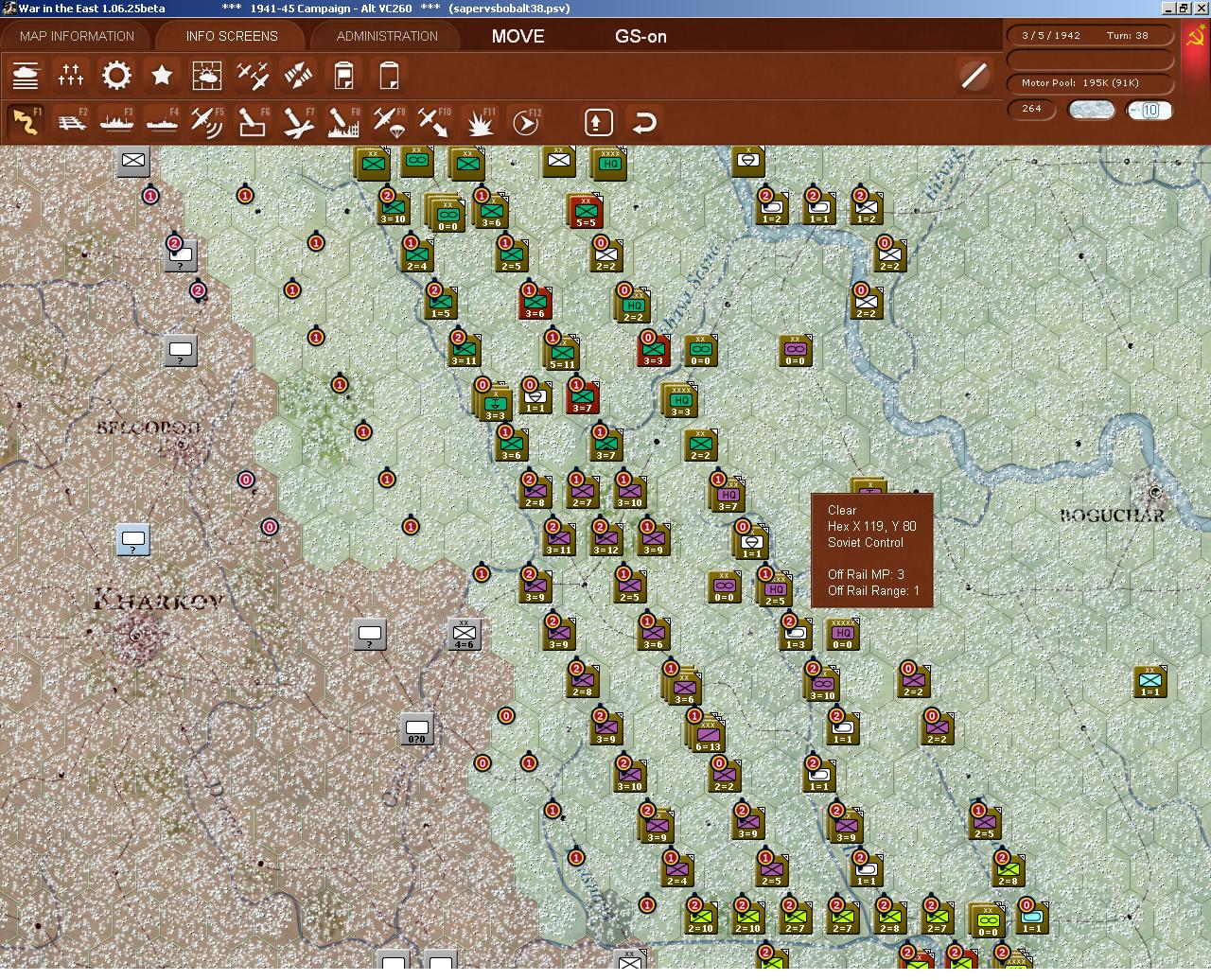Click the MOVE mode label
The height and width of the screenshot is (980, 1211).
(518, 36)
